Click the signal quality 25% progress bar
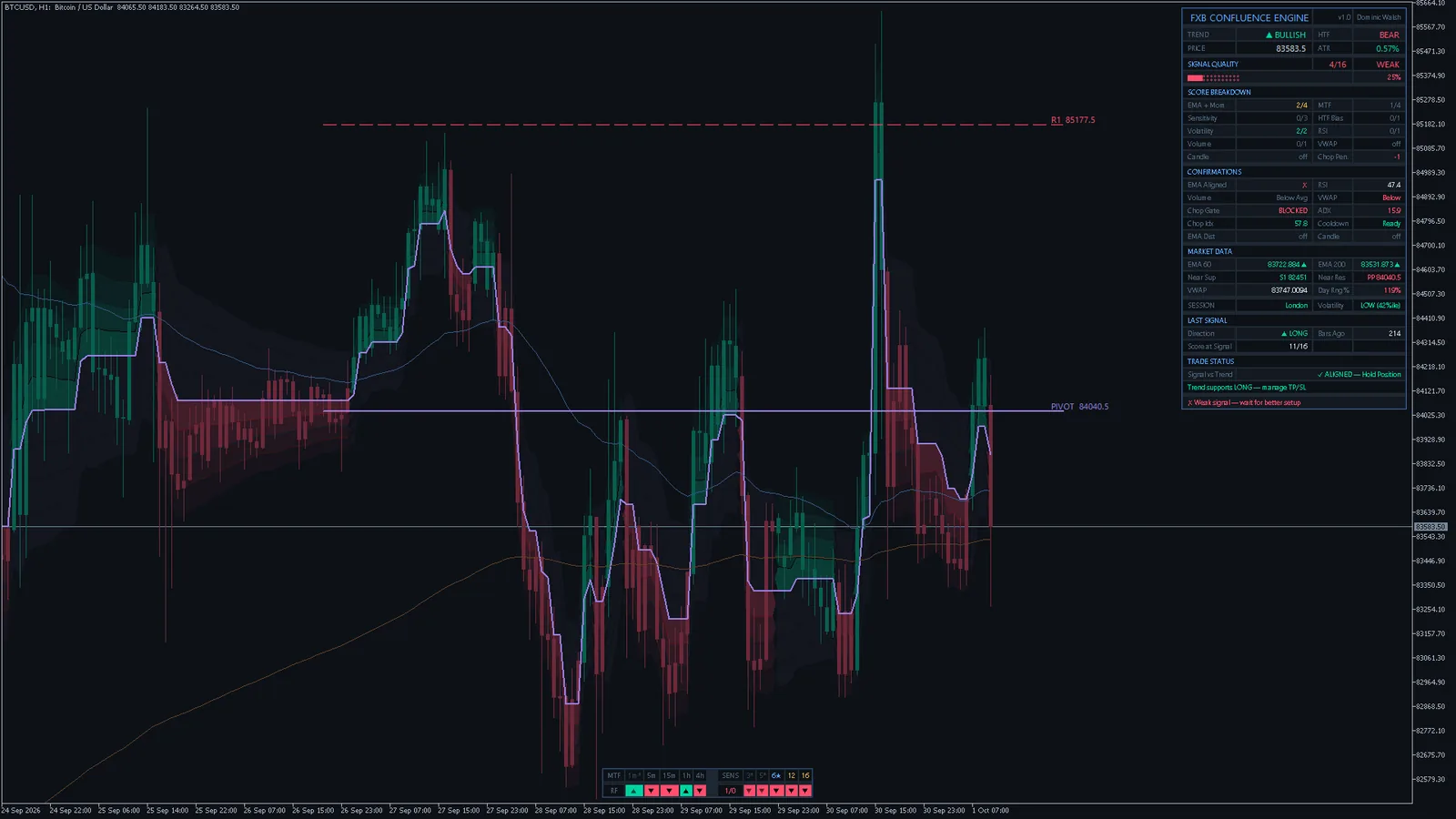Screen dimensions: 1456x819 click(1213, 77)
